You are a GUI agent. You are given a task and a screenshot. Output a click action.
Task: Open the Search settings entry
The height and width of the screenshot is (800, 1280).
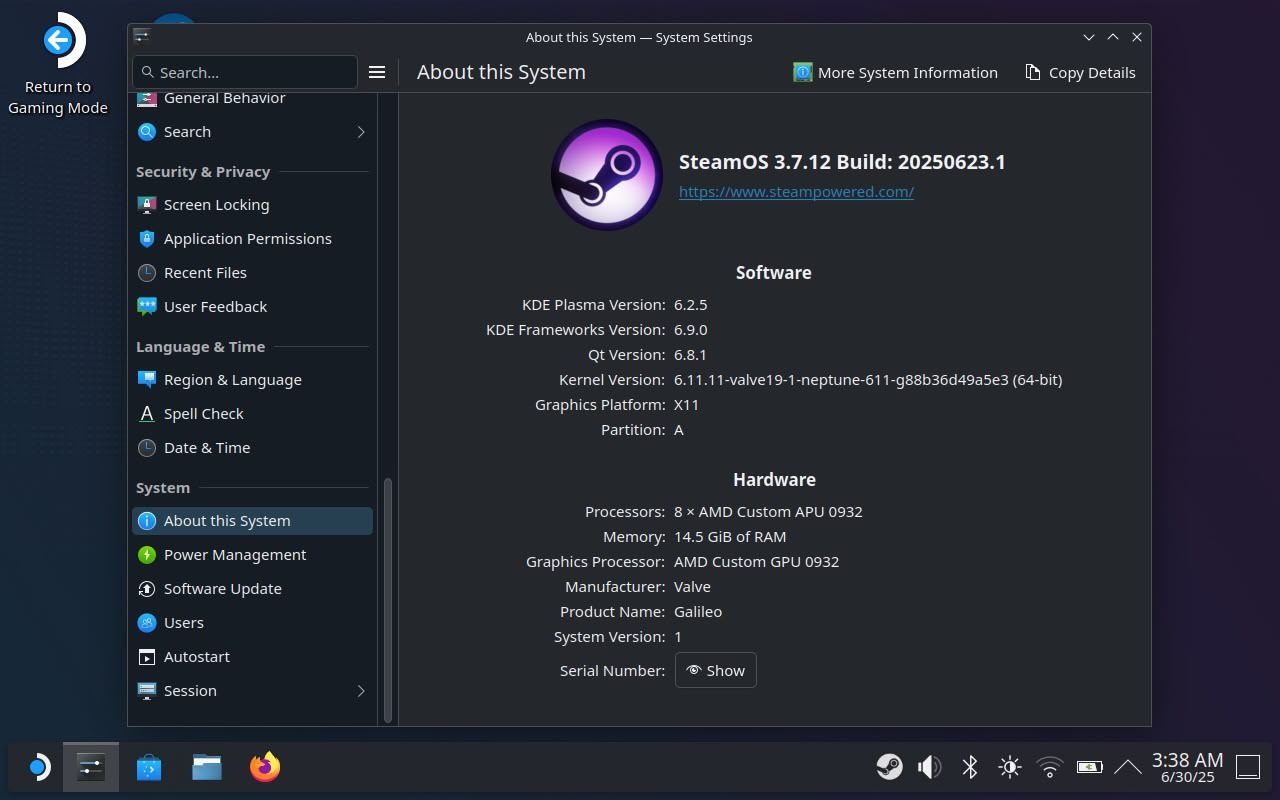pyautogui.click(x=252, y=131)
